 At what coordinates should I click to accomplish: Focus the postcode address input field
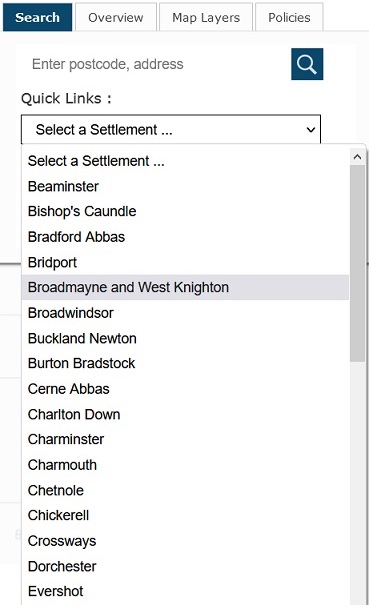[155, 64]
